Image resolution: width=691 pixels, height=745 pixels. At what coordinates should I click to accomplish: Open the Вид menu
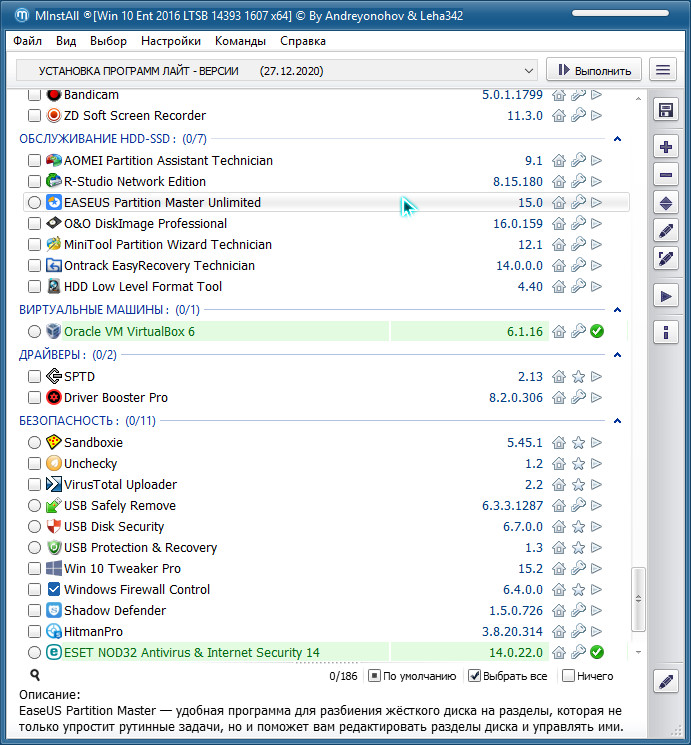(66, 41)
